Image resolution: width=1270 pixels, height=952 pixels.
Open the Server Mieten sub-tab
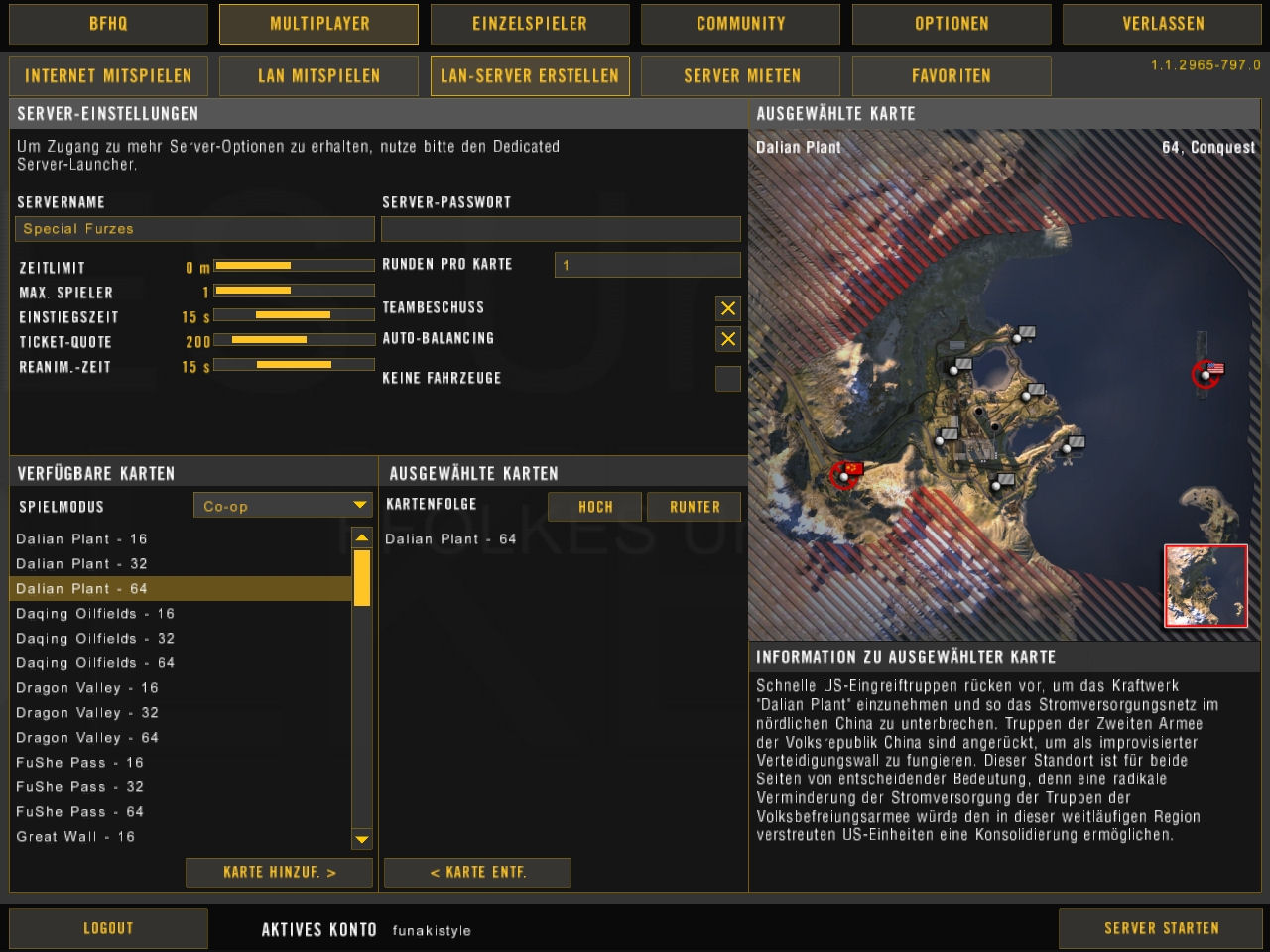tap(740, 76)
